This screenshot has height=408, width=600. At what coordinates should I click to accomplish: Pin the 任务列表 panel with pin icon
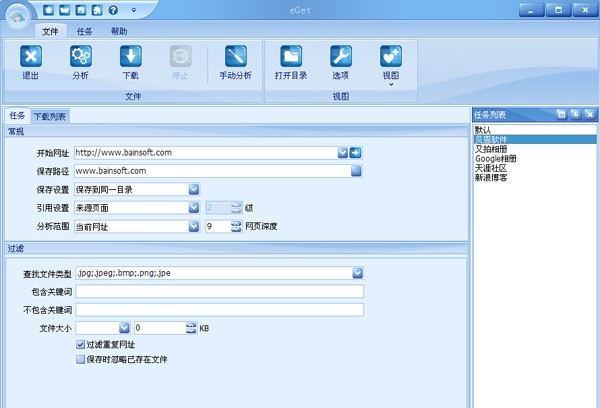click(x=576, y=114)
